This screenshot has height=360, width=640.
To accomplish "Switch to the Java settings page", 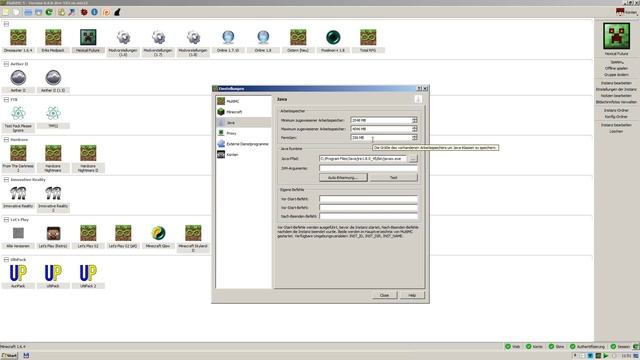I will 243,122.
